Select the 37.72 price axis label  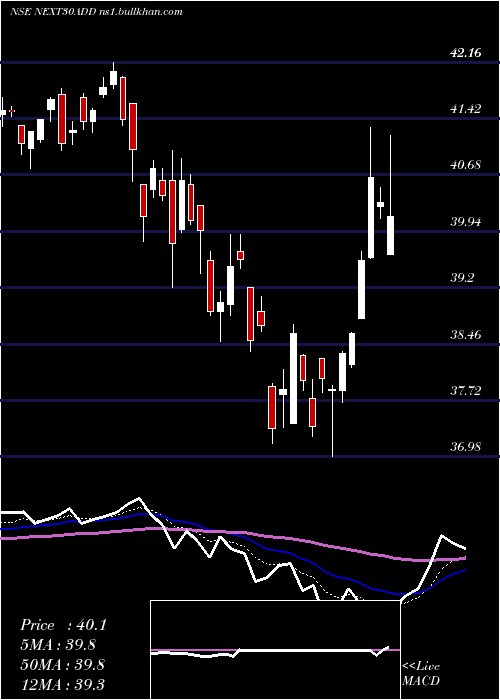click(x=466, y=391)
